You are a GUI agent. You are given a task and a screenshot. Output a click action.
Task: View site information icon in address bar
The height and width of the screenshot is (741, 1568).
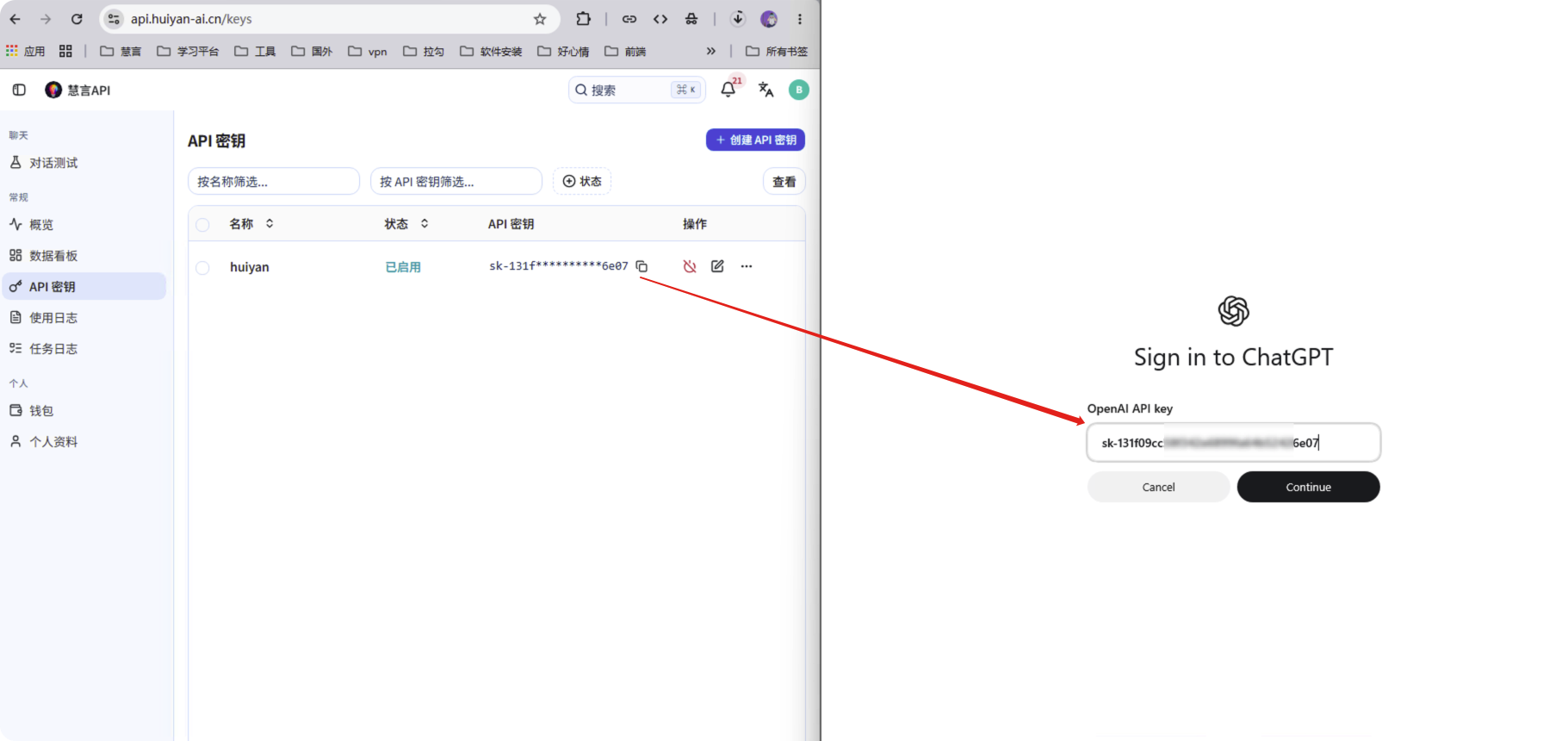click(114, 19)
